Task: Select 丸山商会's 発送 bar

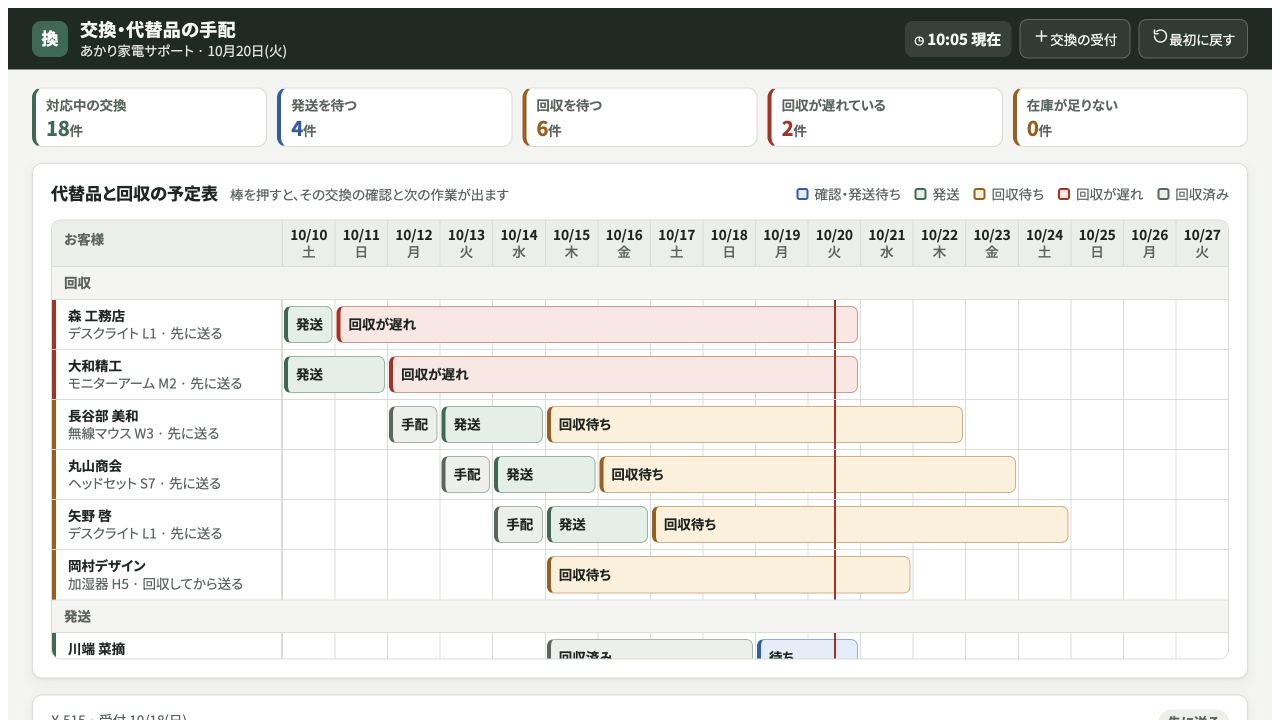Action: 545,475
